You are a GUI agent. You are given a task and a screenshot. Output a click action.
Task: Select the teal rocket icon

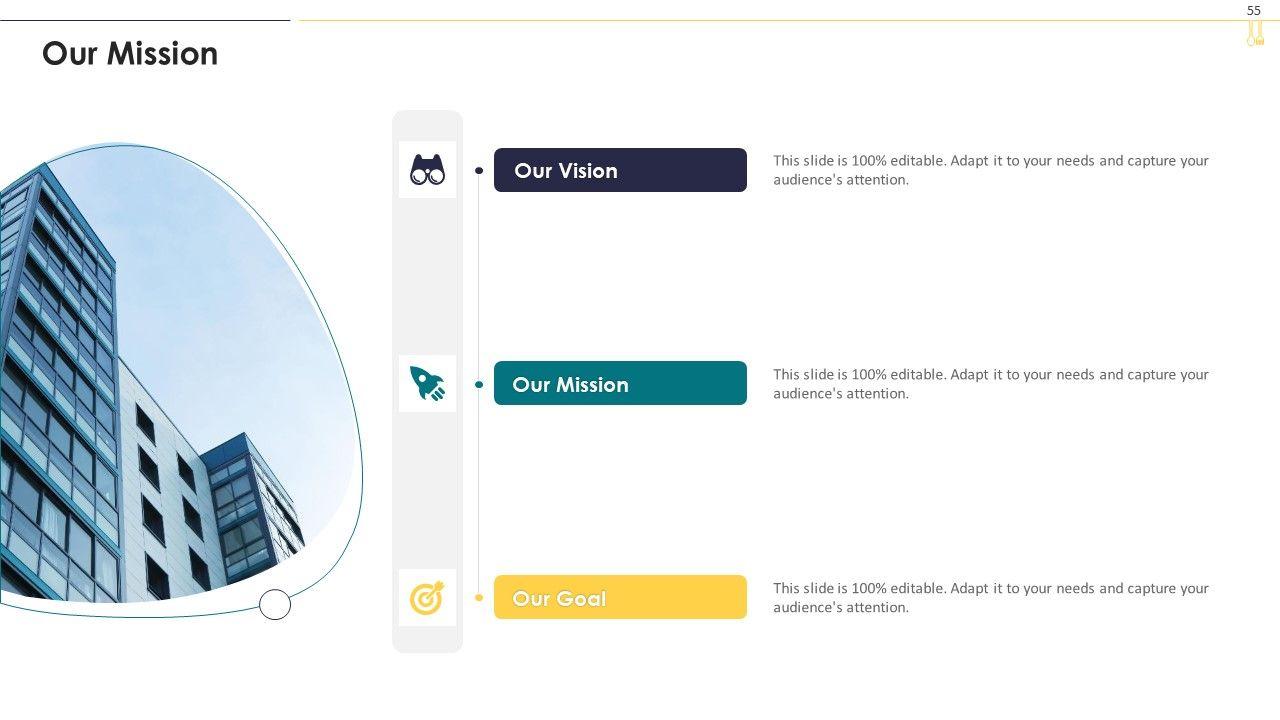point(427,383)
